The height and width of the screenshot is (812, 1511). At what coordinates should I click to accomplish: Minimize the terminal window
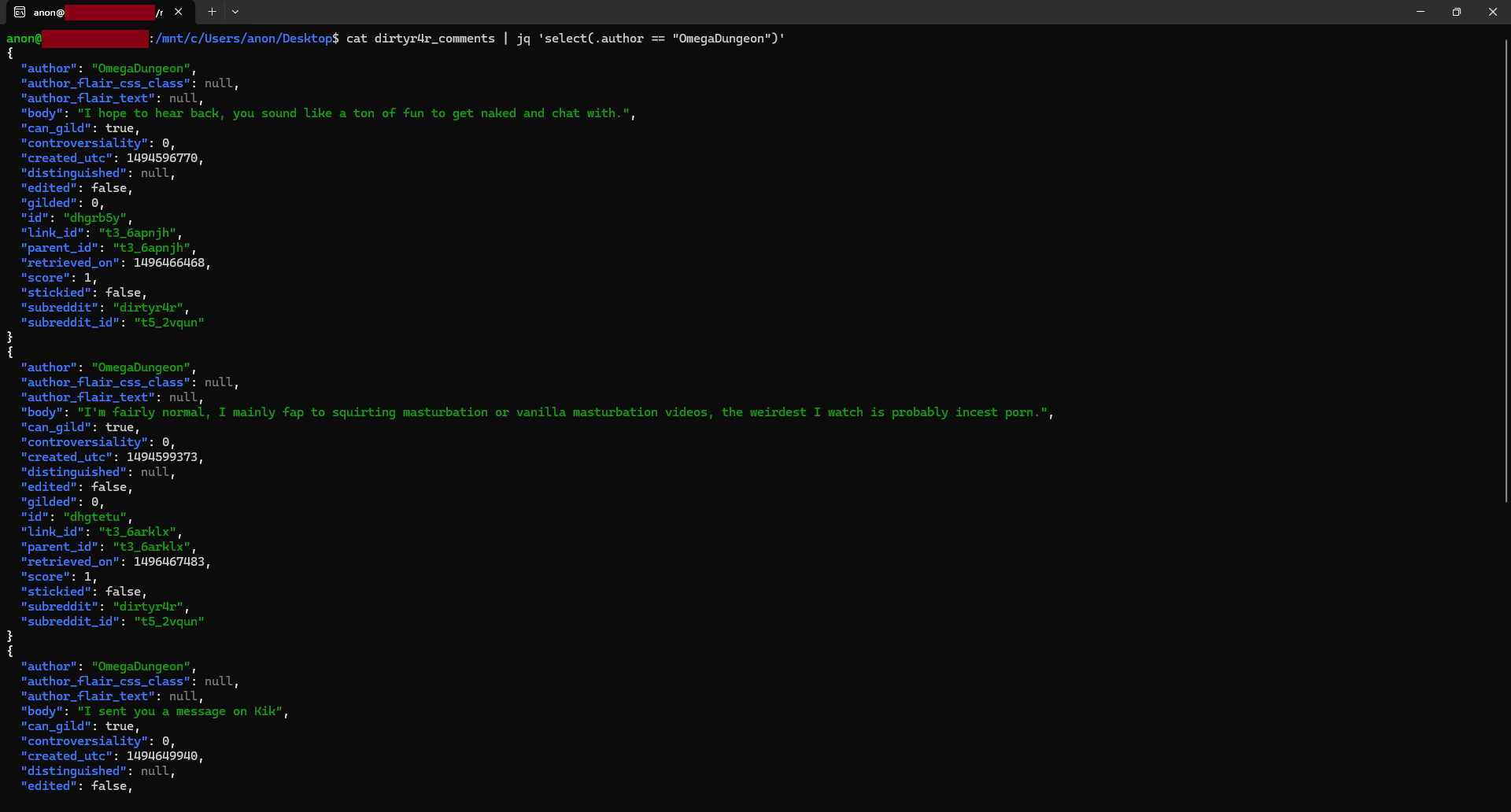pos(1420,12)
